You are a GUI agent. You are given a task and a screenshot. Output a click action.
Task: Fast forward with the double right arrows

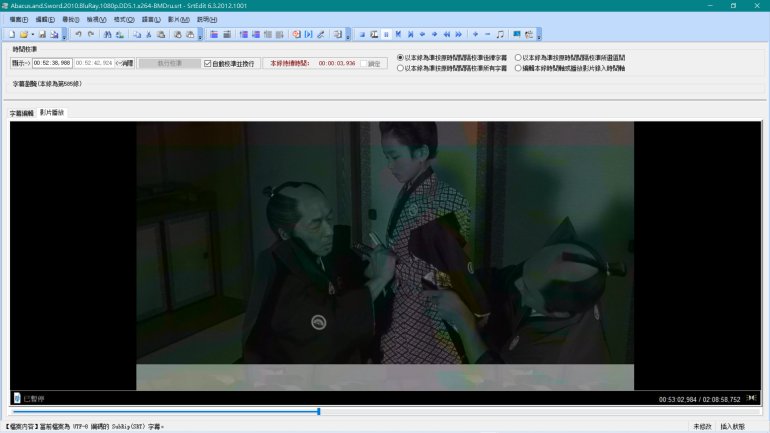coord(459,34)
